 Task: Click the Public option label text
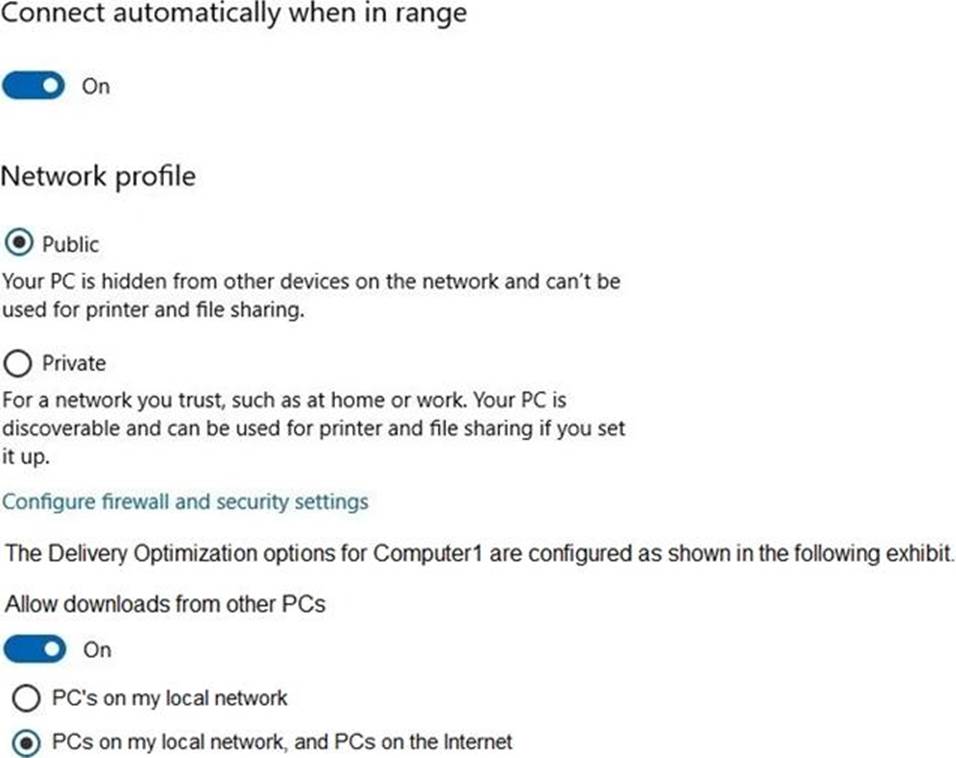pyautogui.click(x=70, y=244)
